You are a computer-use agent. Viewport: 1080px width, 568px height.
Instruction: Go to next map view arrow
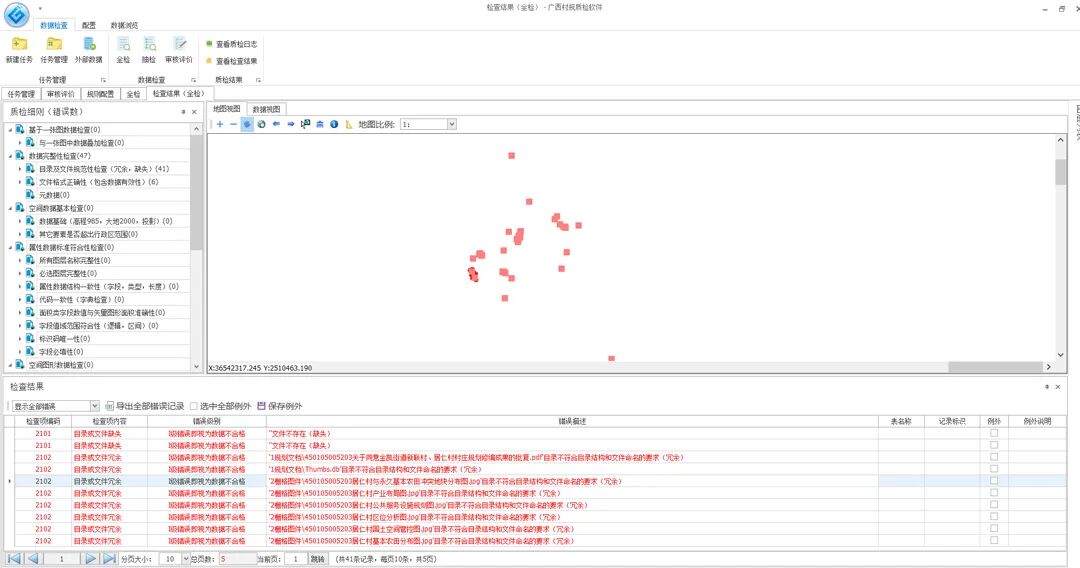click(x=291, y=125)
